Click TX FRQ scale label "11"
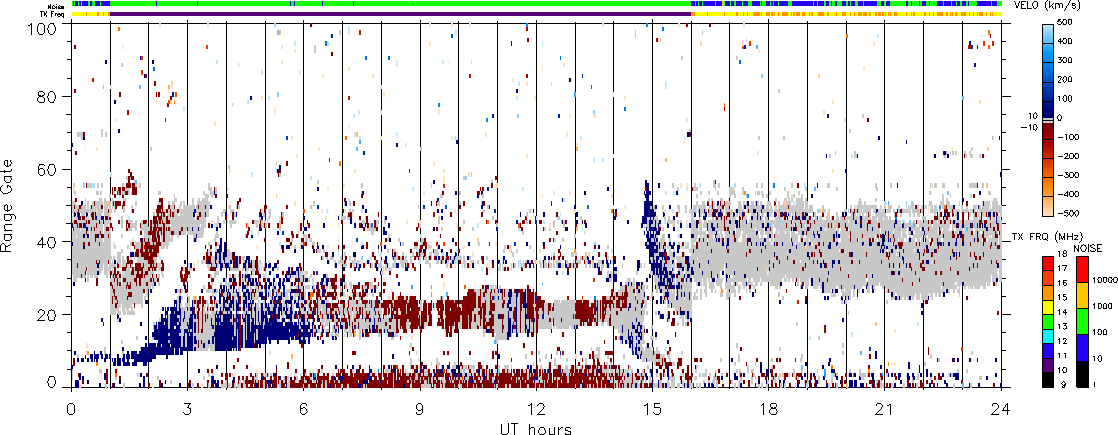 coord(1062,356)
